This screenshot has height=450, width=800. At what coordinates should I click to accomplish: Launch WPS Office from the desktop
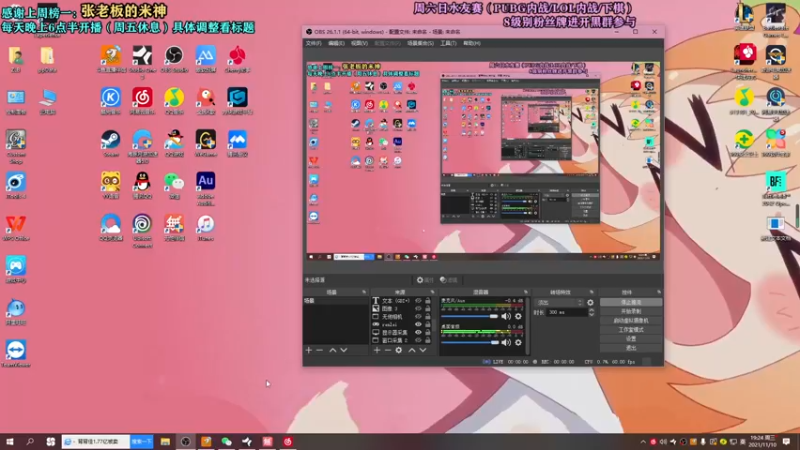pos(16,228)
